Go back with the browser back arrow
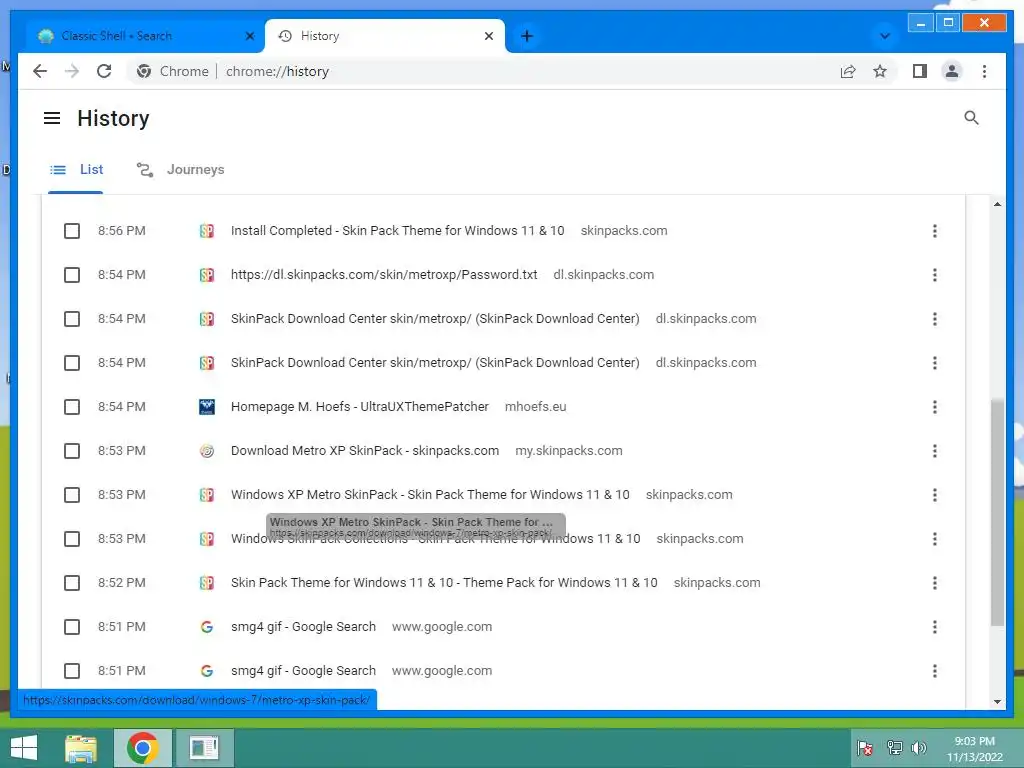The width and height of the screenshot is (1024, 768). click(x=40, y=71)
